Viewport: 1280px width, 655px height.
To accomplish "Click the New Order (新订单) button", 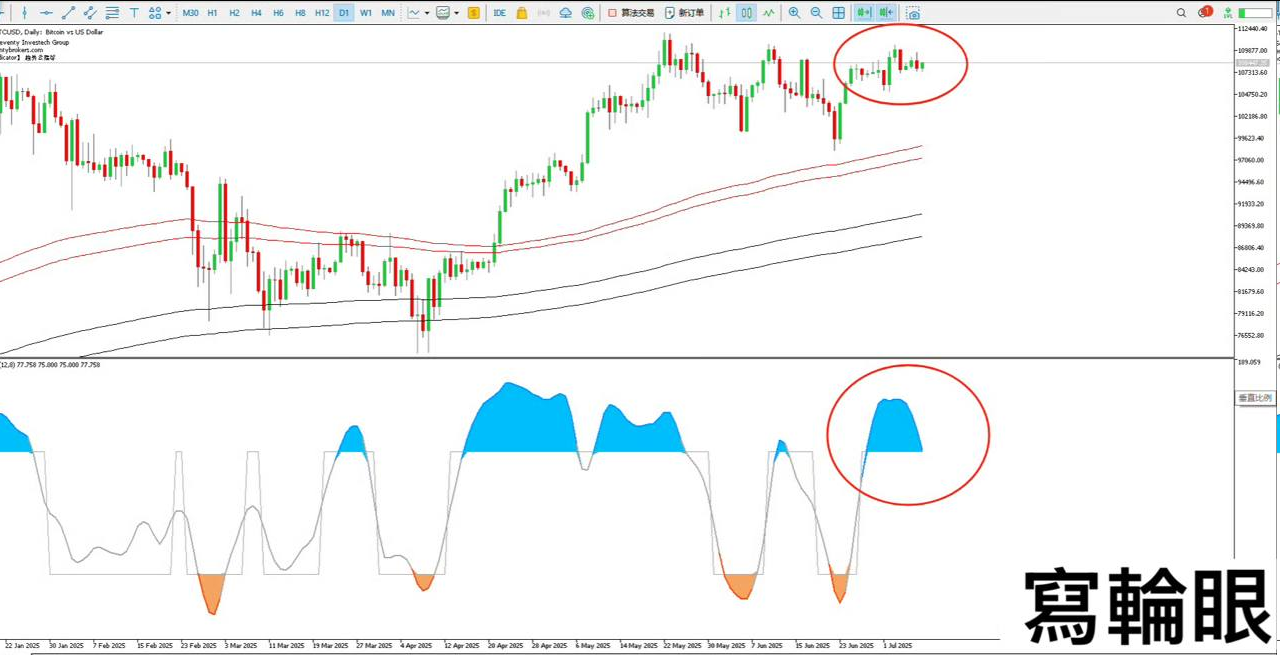I will [683, 13].
